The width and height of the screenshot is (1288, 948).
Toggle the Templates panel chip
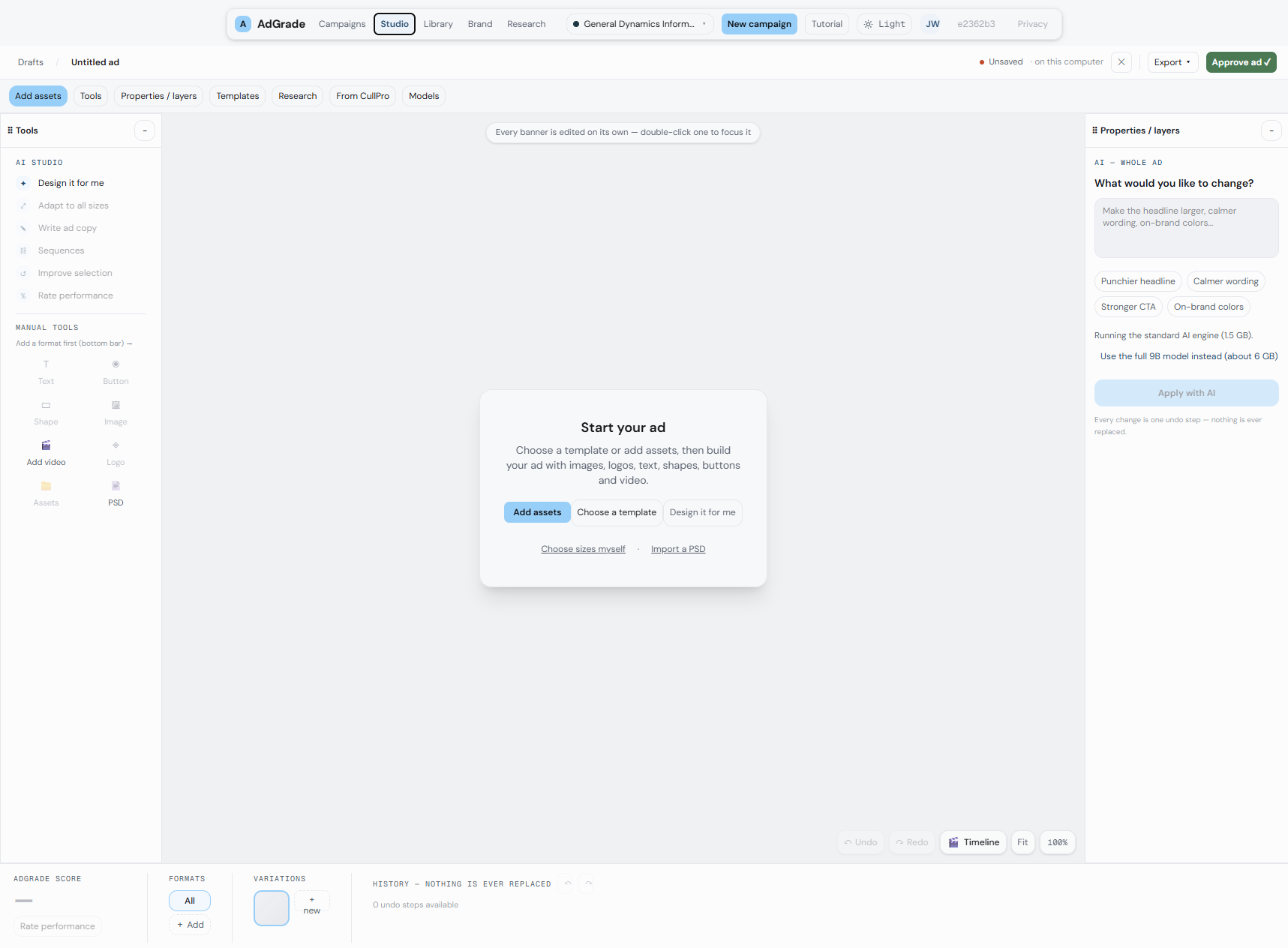(238, 96)
